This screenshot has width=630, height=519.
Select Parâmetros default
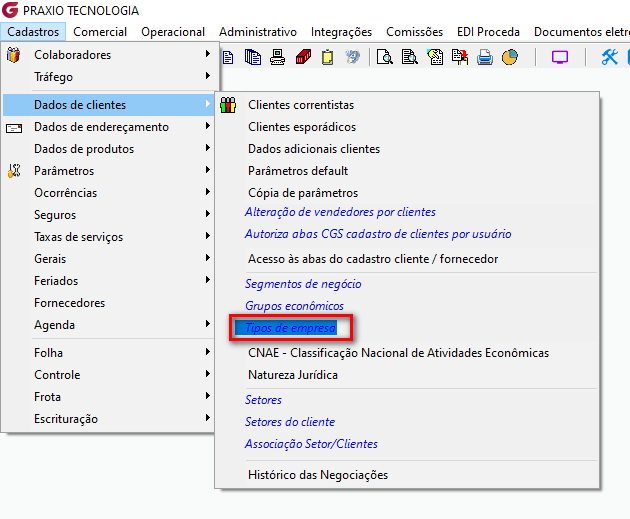click(298, 171)
